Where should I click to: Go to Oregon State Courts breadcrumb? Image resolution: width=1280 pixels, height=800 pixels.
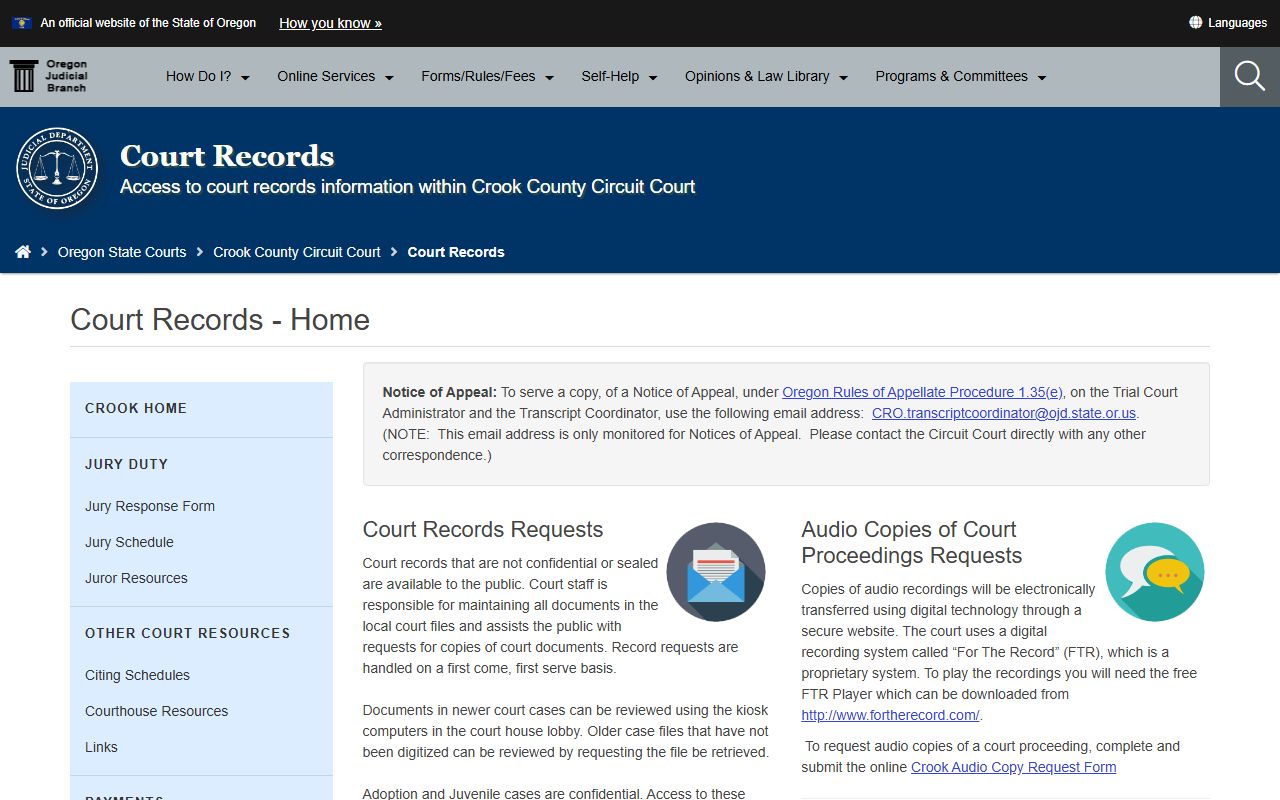tap(122, 252)
